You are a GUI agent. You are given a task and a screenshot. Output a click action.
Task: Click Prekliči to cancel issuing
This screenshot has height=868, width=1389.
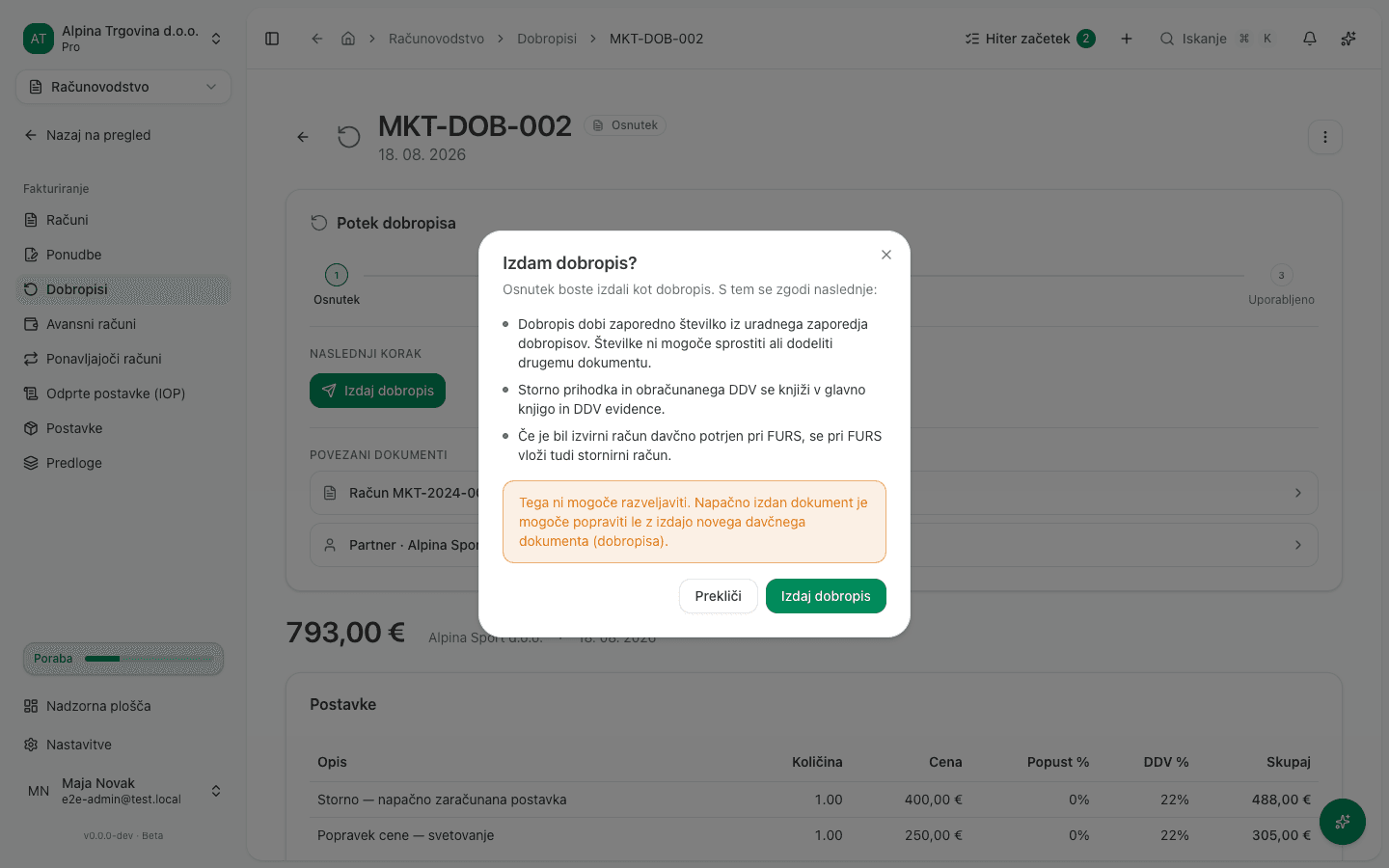click(x=718, y=596)
